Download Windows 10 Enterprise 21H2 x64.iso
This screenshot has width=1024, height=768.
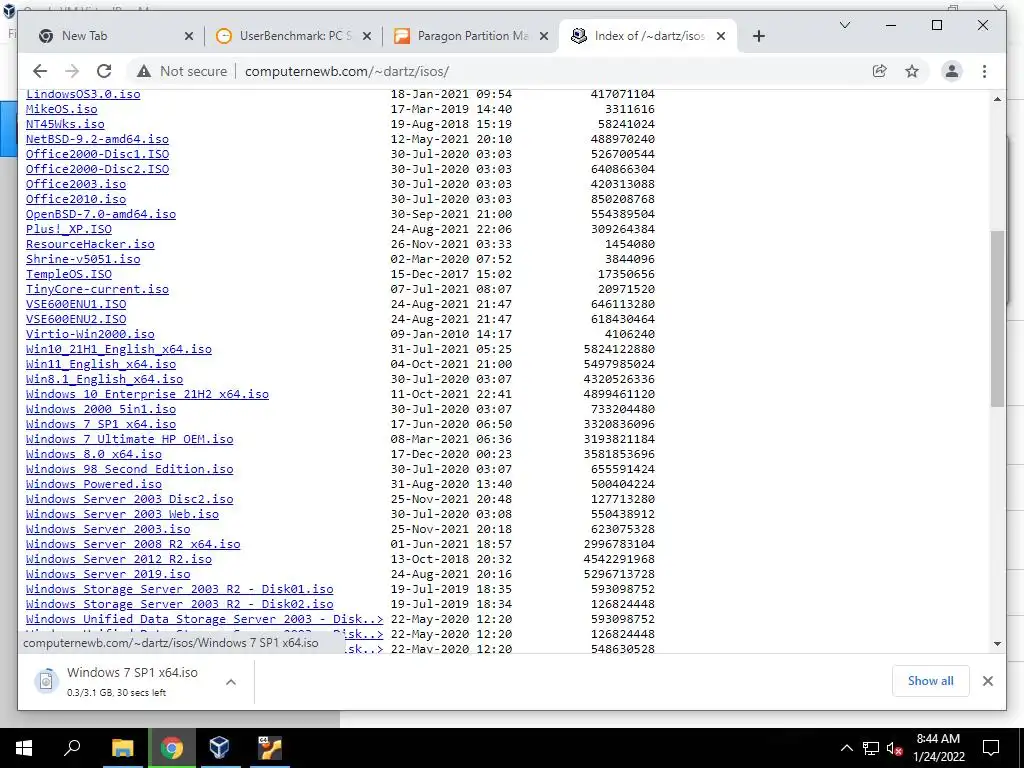[147, 394]
